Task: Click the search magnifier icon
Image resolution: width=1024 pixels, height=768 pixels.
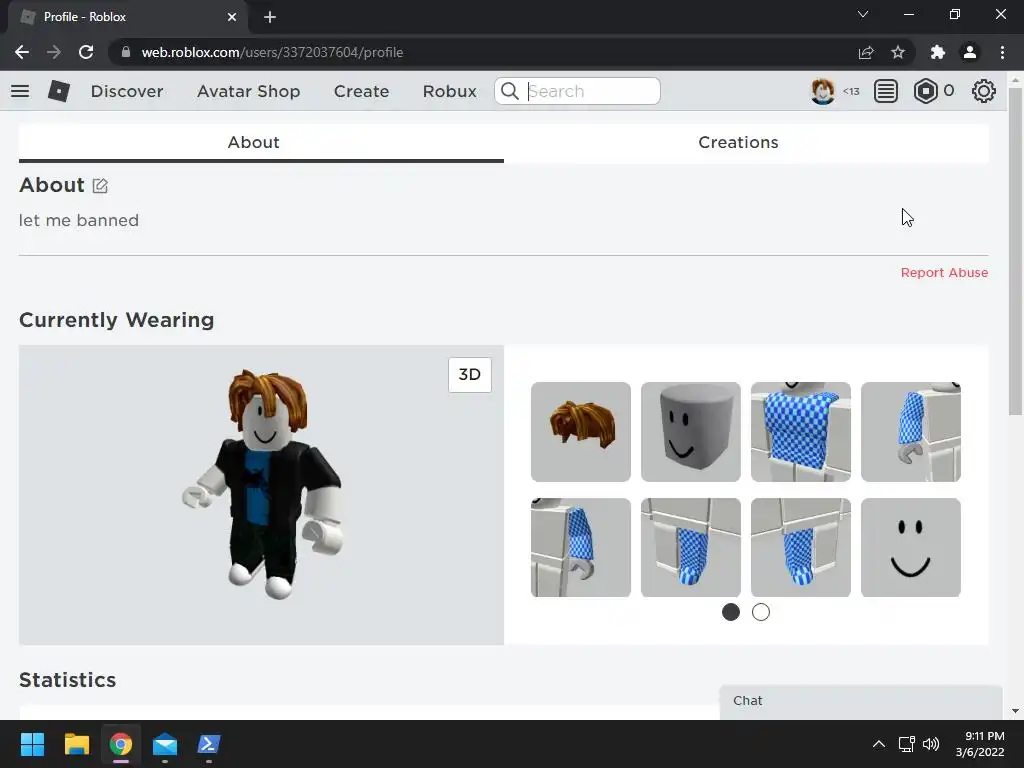Action: tap(510, 91)
